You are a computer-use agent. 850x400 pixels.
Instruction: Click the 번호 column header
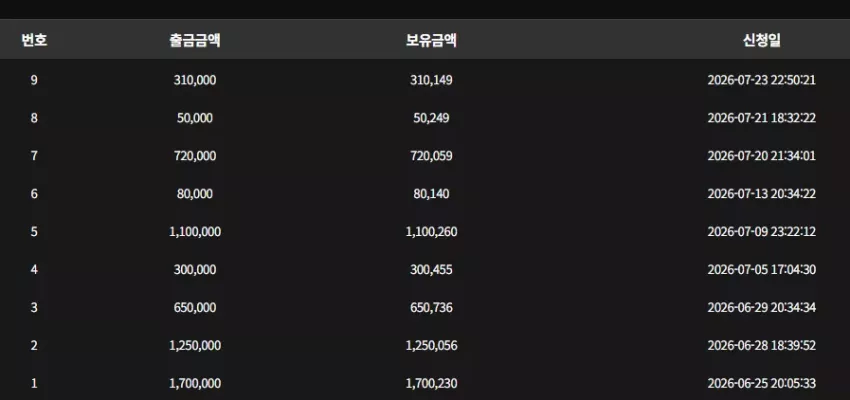click(34, 40)
